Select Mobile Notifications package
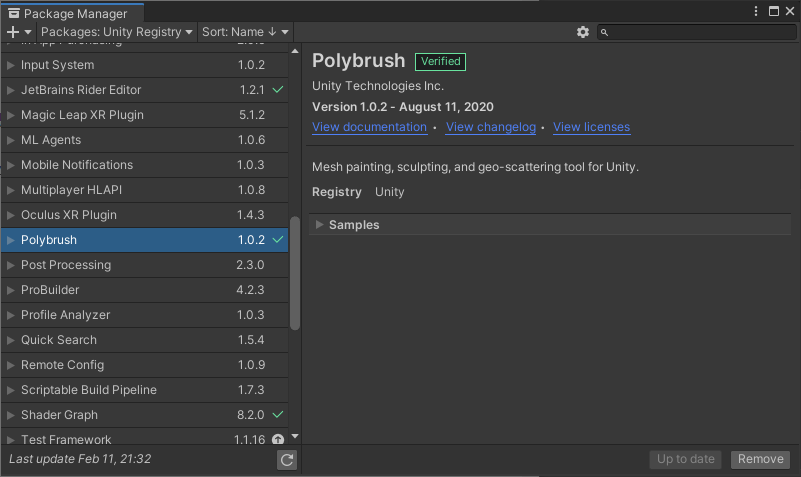The width and height of the screenshot is (801, 477). click(x=145, y=165)
